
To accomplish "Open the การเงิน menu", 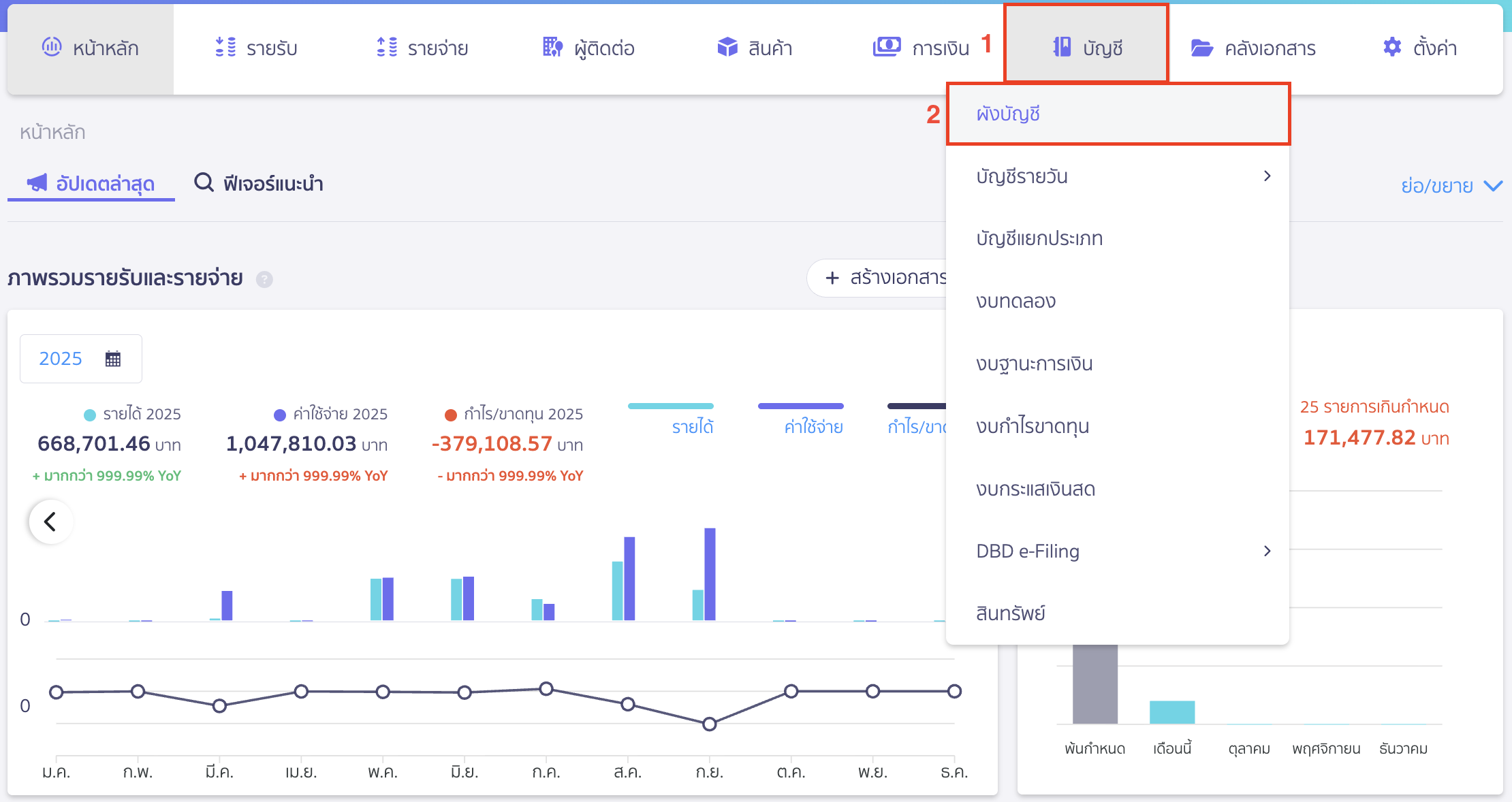I will pyautogui.click(x=921, y=48).
